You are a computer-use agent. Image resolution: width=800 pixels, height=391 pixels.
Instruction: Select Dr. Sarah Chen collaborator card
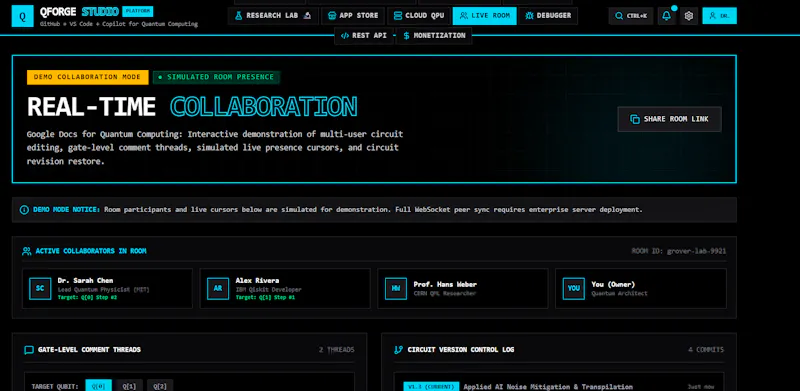pos(107,288)
